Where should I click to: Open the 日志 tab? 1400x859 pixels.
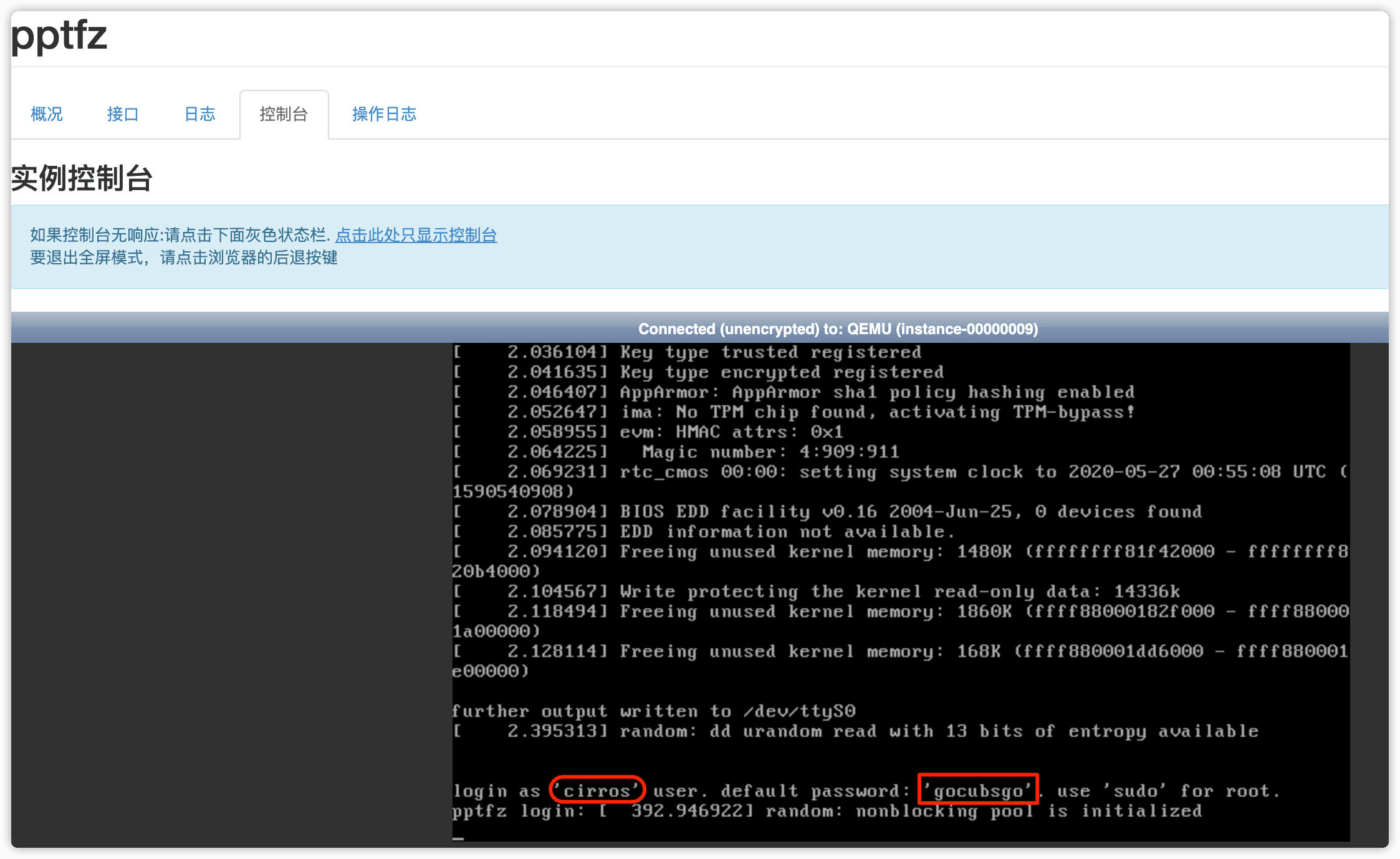coord(199,114)
